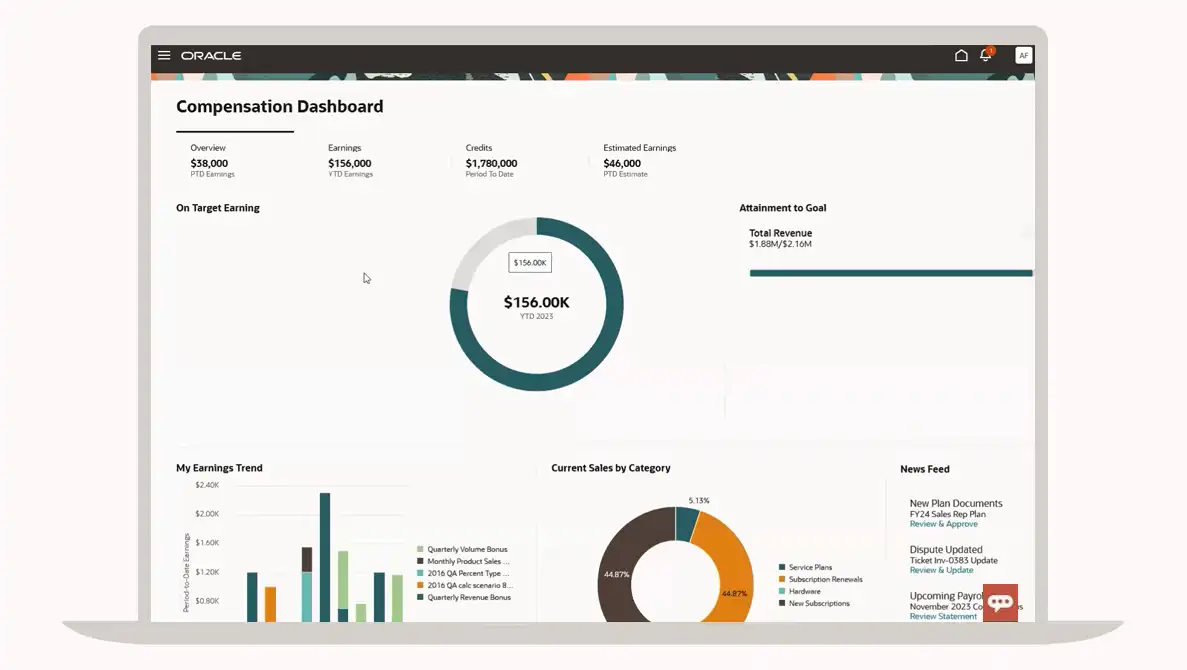Open the AF user profile avatar
This screenshot has width=1187, height=670.
(1023, 56)
